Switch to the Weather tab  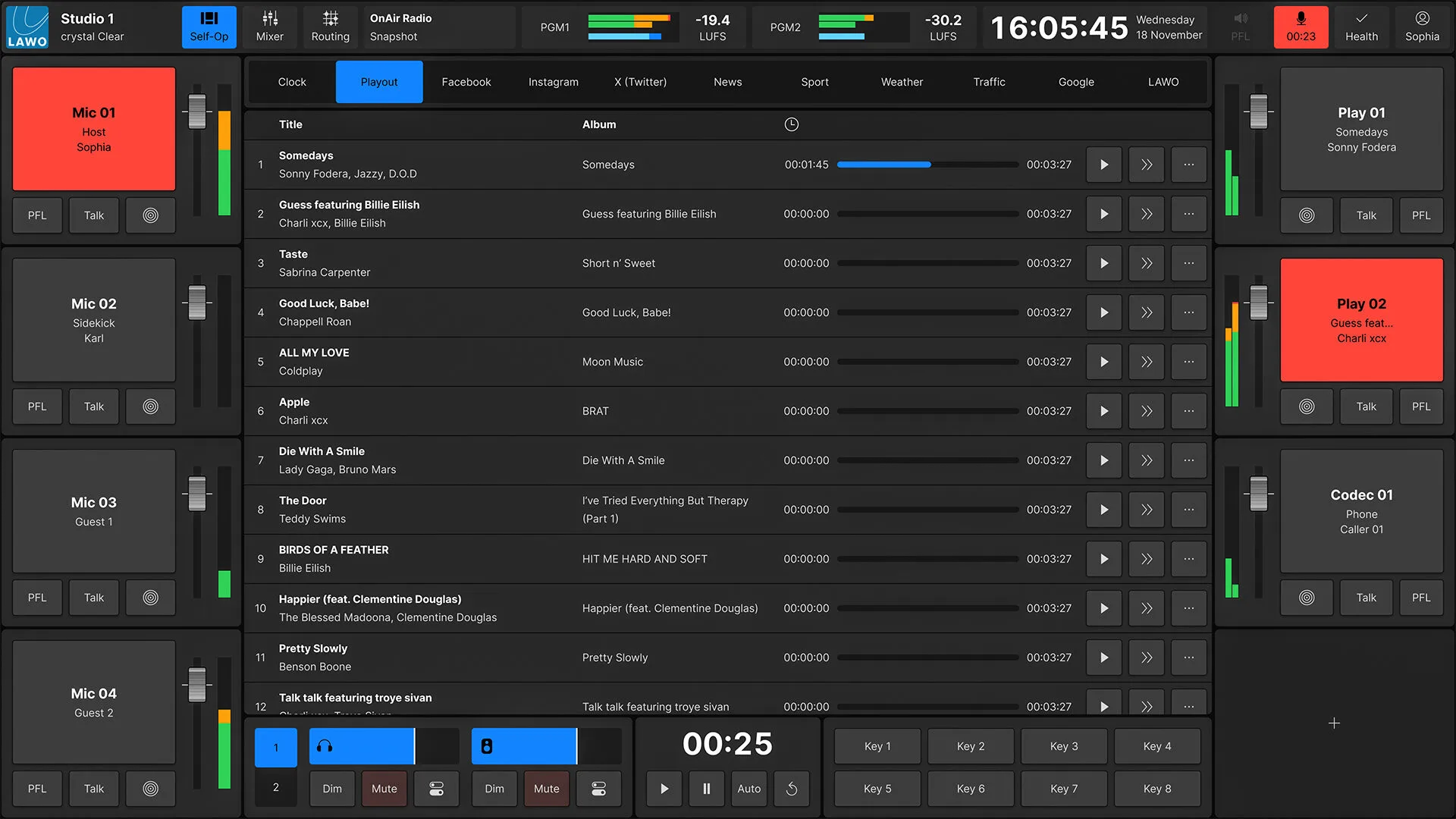point(902,82)
